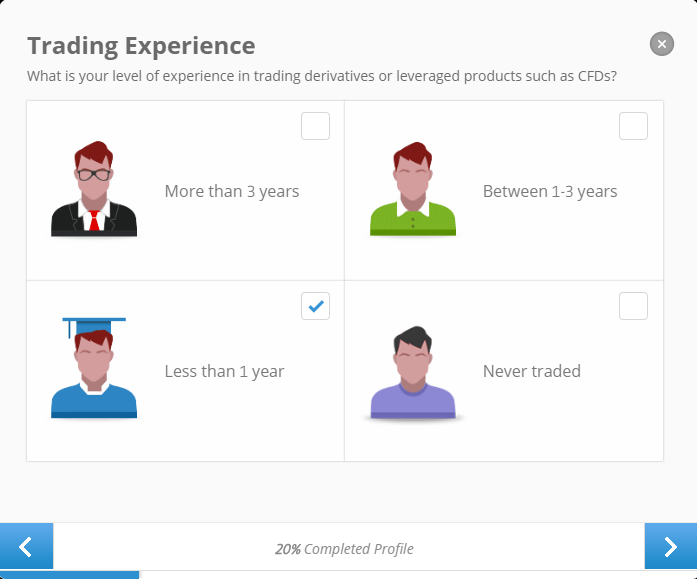Image resolution: width=697 pixels, height=579 pixels.
Task: Click the green sweater man avatar
Action: click(413, 189)
